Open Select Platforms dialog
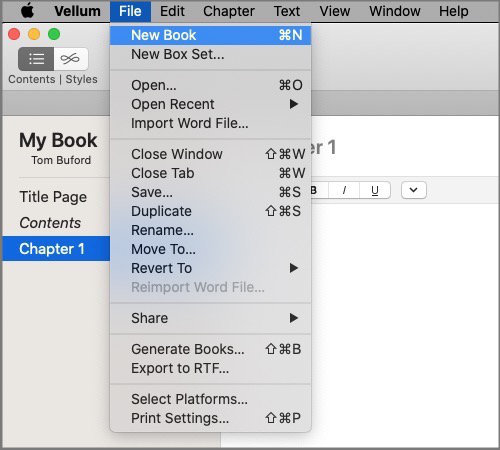500x450 pixels. pyautogui.click(x=211, y=399)
